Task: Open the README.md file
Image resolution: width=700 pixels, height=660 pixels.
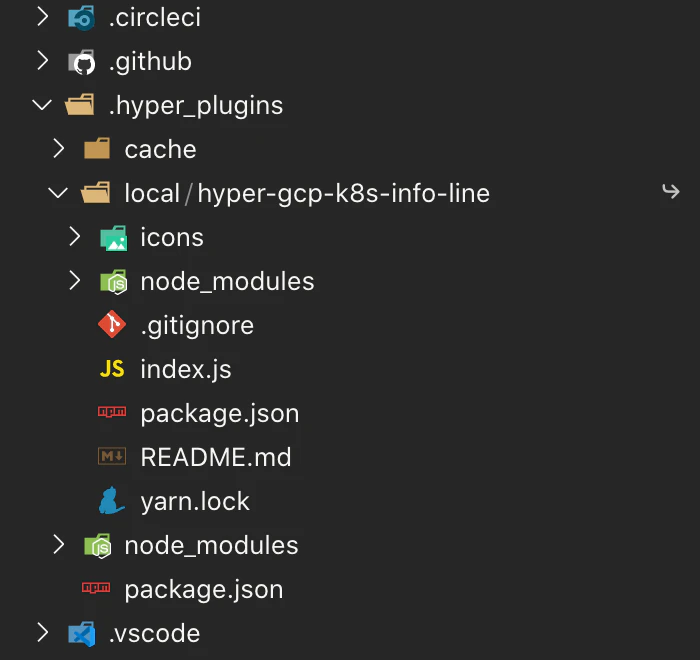Action: pyautogui.click(x=216, y=457)
